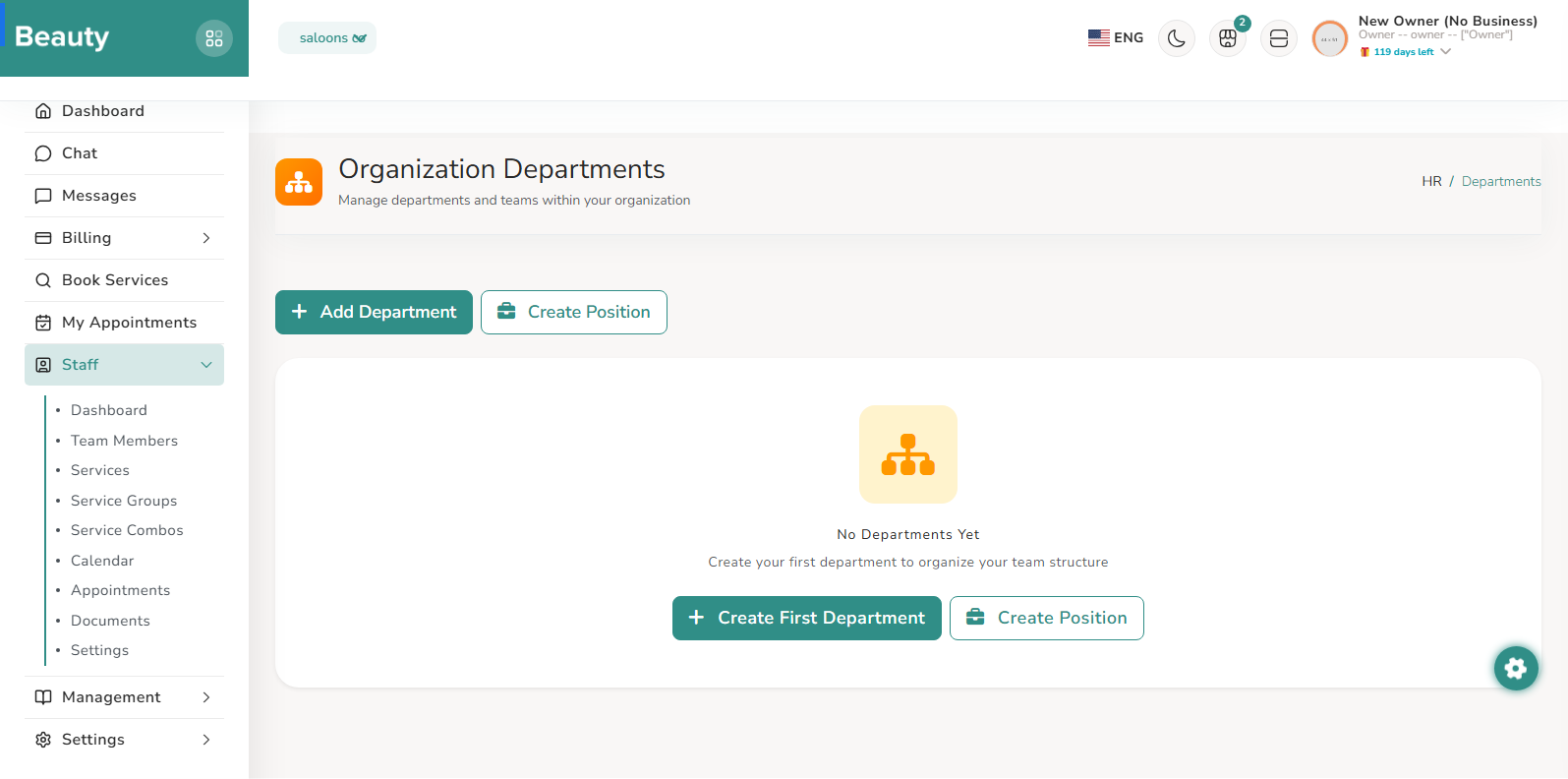Click the layout panel icon in the top bar

tap(1279, 38)
